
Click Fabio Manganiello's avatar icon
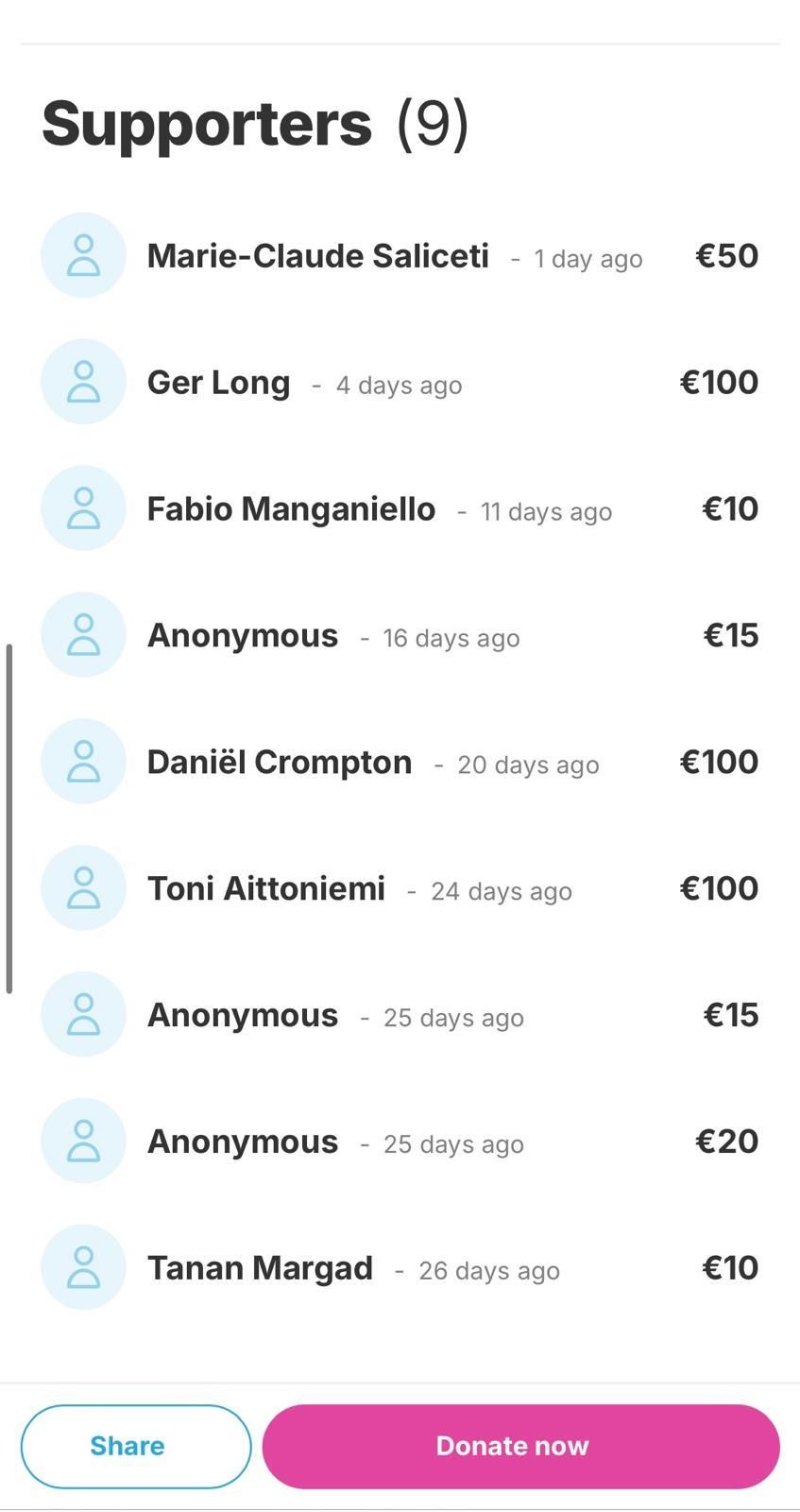(83, 508)
